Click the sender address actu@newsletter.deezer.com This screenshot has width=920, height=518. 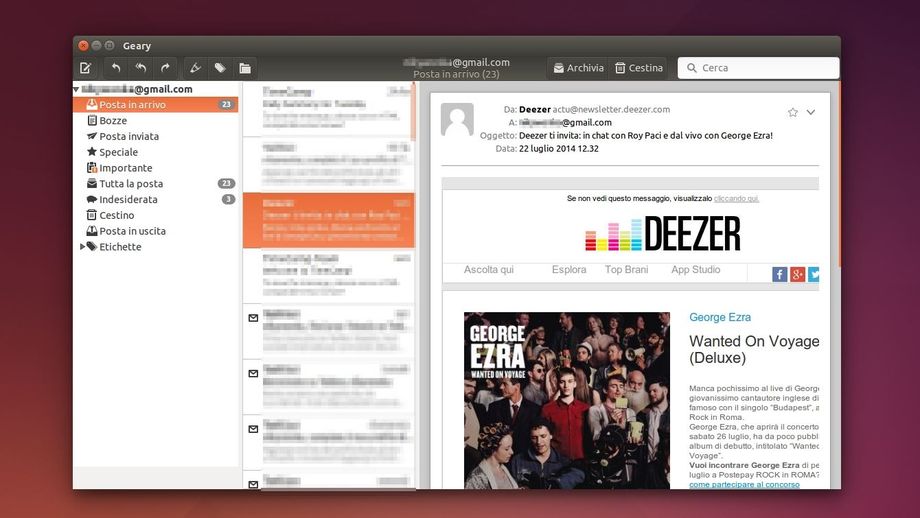tap(611, 109)
